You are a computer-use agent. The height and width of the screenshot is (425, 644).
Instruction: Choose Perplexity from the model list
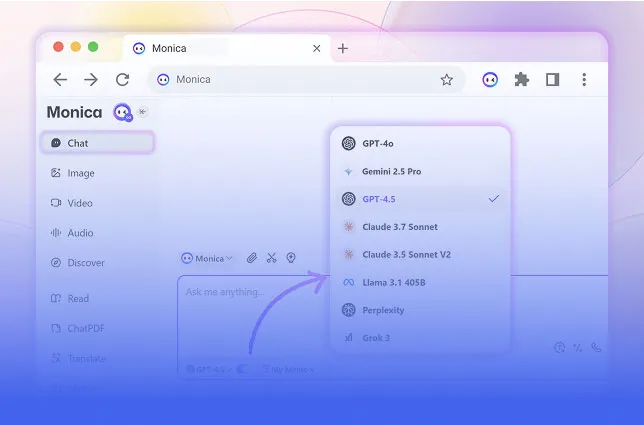click(x=420, y=310)
